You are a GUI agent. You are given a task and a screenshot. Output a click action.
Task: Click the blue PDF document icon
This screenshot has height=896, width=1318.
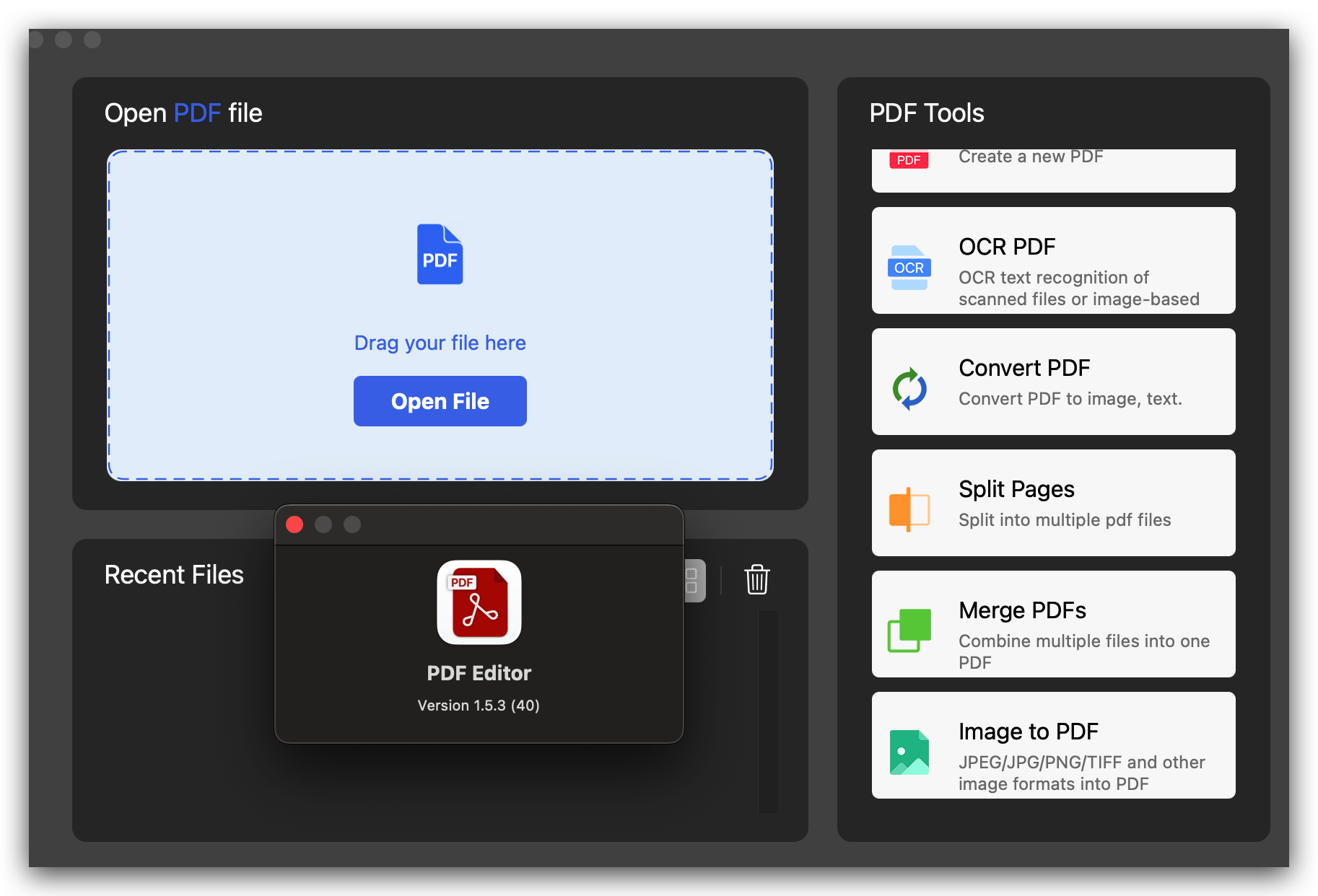tap(440, 254)
